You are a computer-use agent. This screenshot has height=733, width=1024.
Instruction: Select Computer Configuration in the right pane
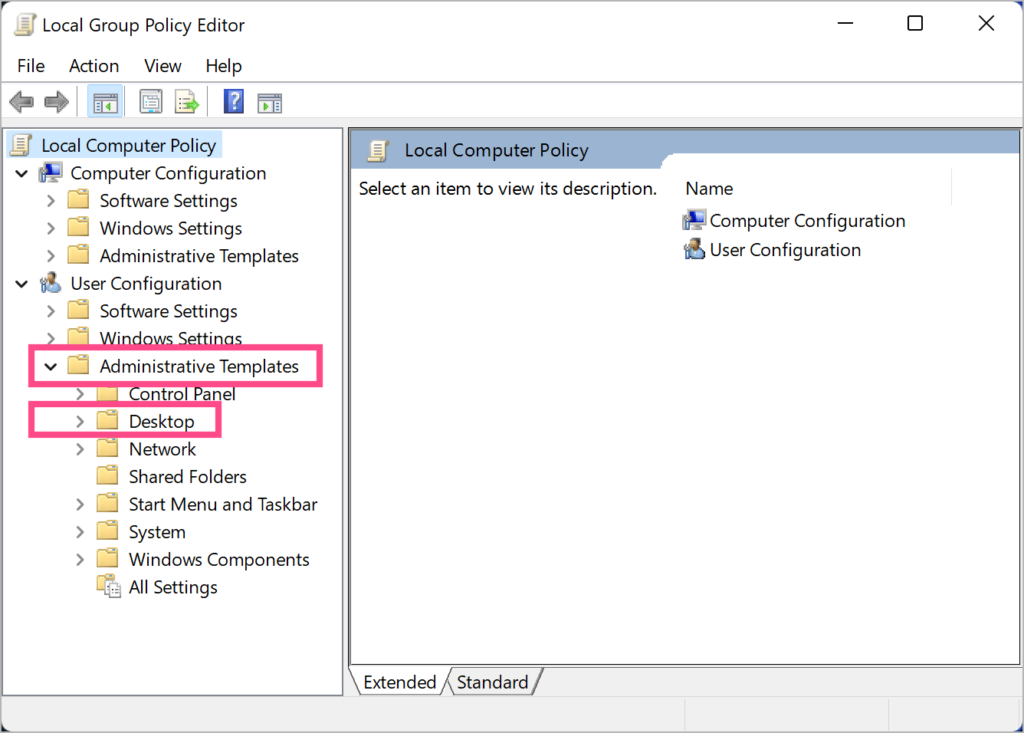(x=805, y=220)
